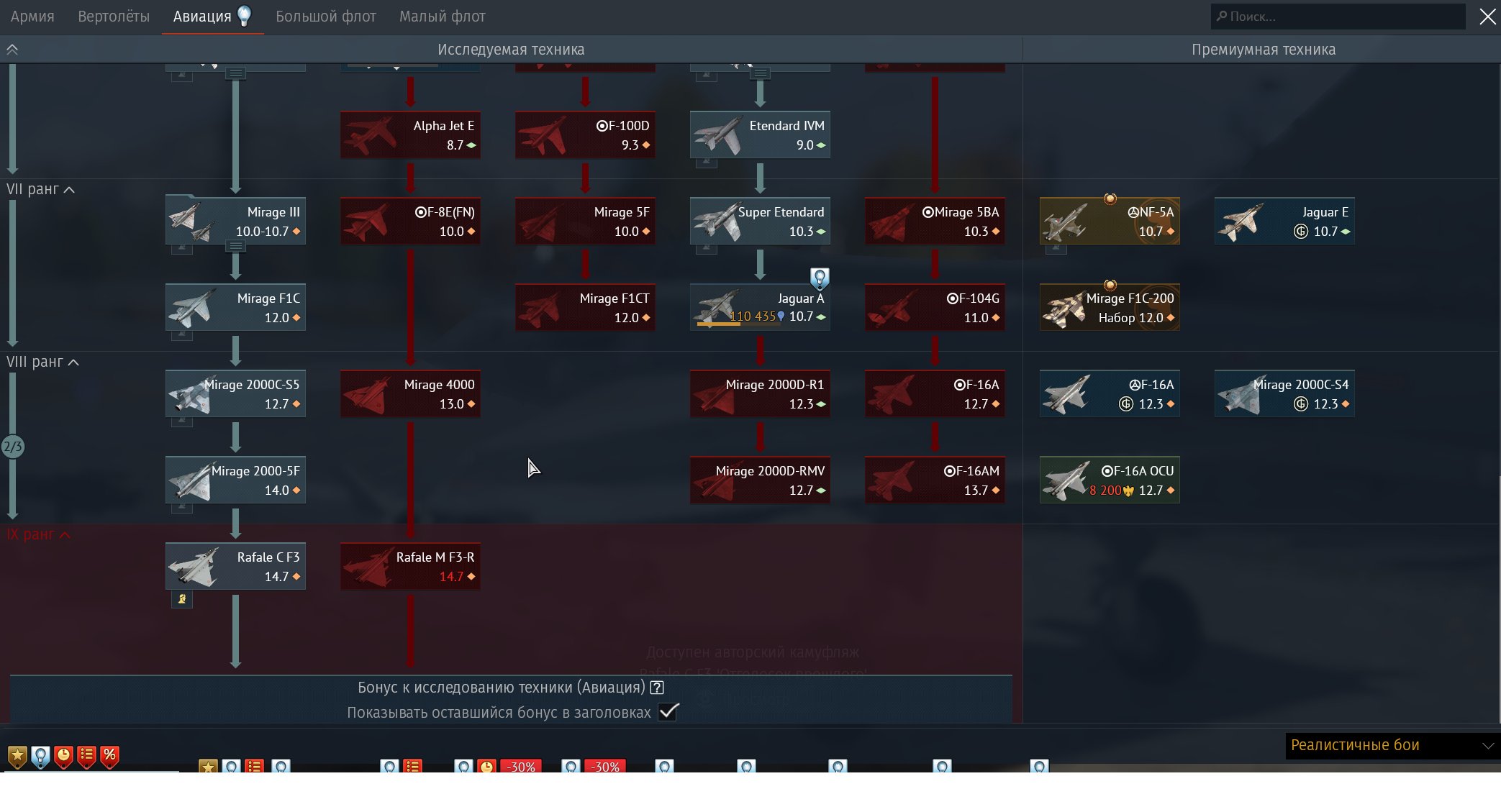Screen dimensions: 1501x812
Task: Click the bonus help question mark icon
Action: coord(656,688)
